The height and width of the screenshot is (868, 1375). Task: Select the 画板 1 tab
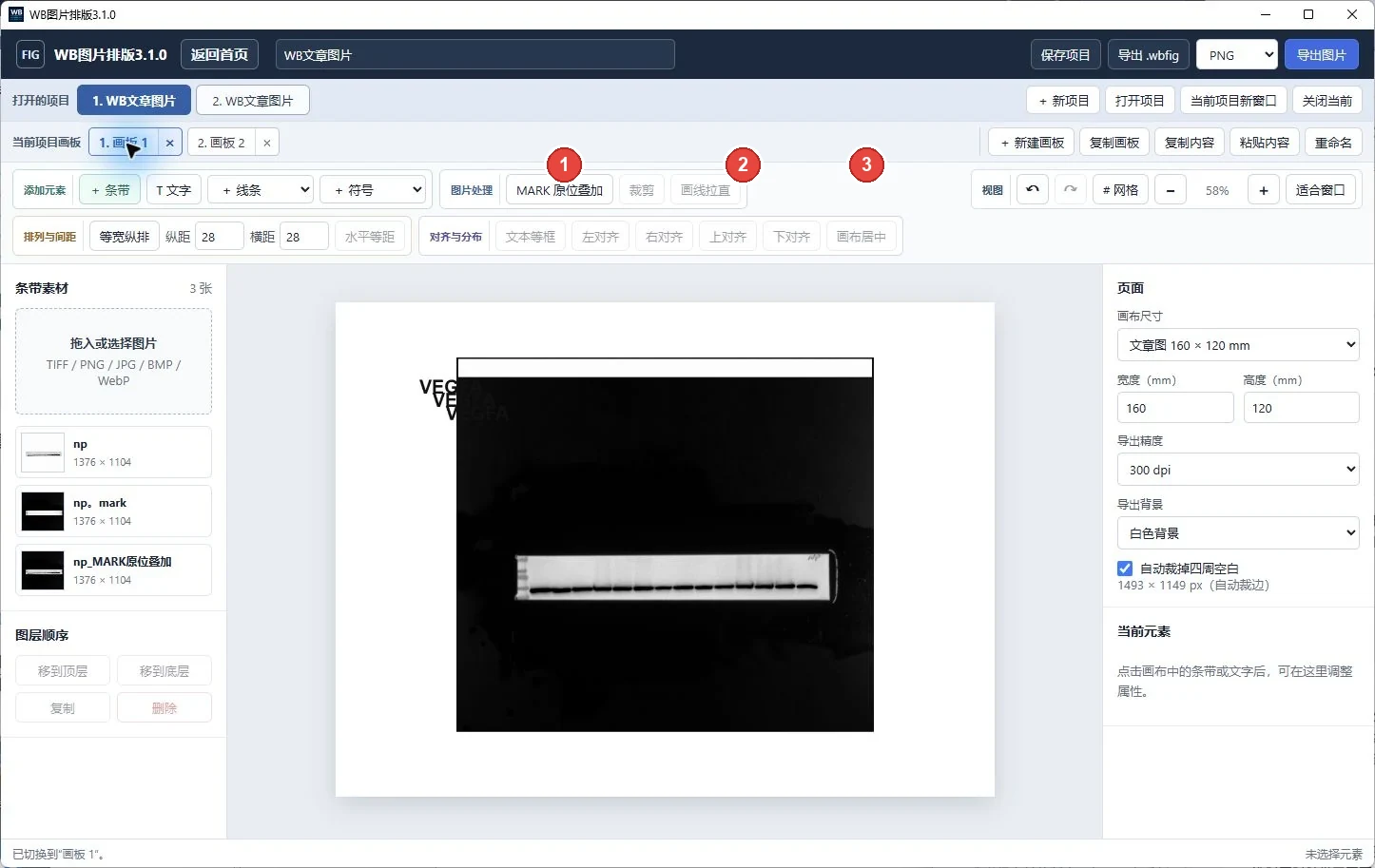click(124, 143)
